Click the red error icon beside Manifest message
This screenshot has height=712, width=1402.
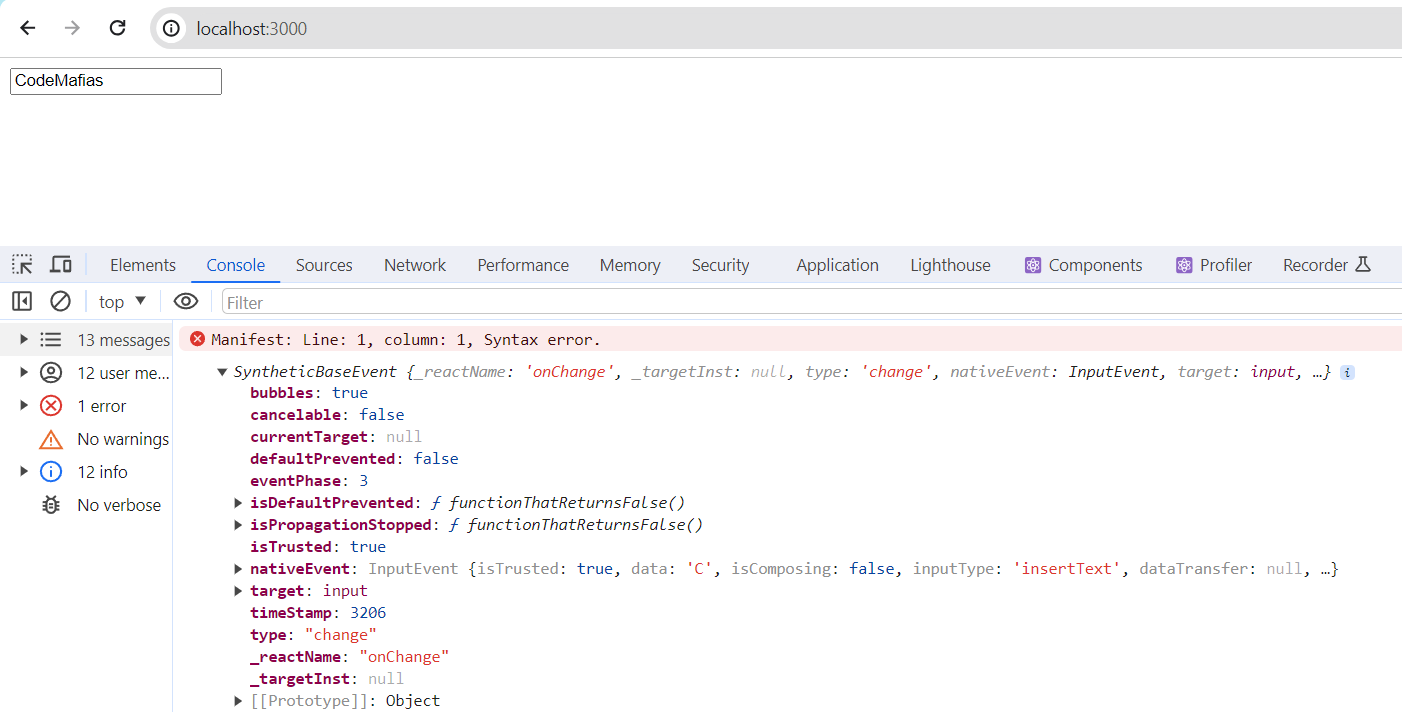point(197,339)
